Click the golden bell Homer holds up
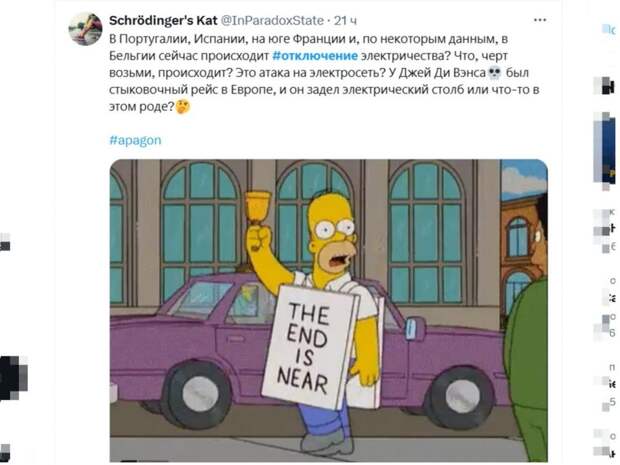The height and width of the screenshot is (465, 620). 258,208
